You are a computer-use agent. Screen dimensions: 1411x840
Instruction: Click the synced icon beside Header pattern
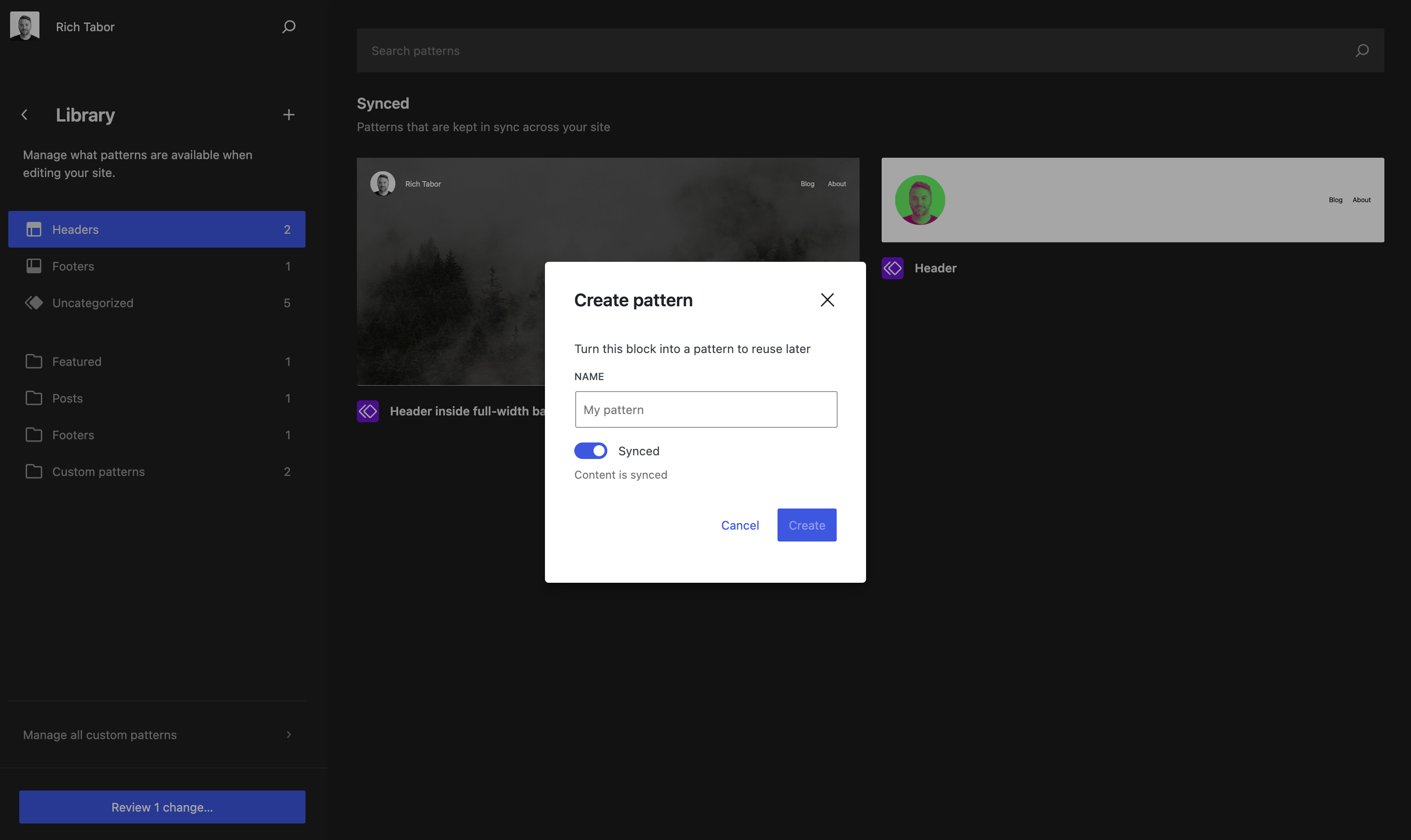tap(892, 268)
